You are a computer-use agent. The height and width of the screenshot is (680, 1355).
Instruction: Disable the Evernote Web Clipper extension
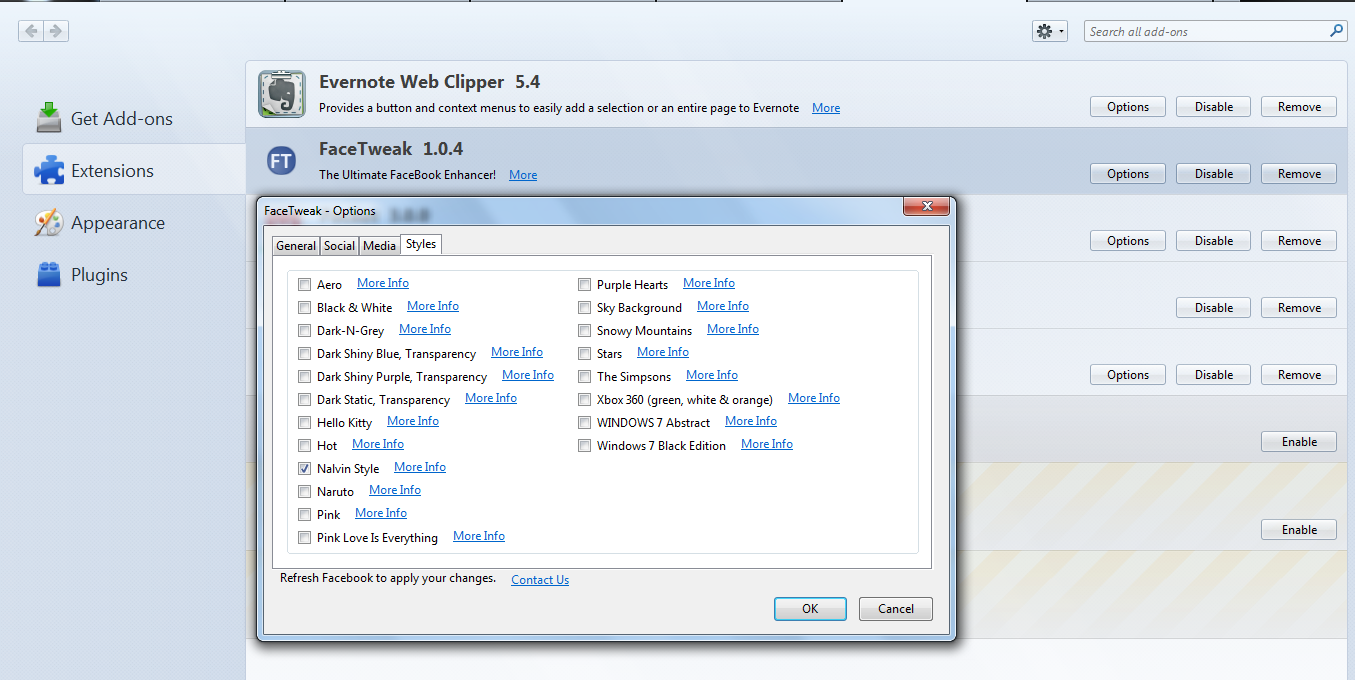1214,107
